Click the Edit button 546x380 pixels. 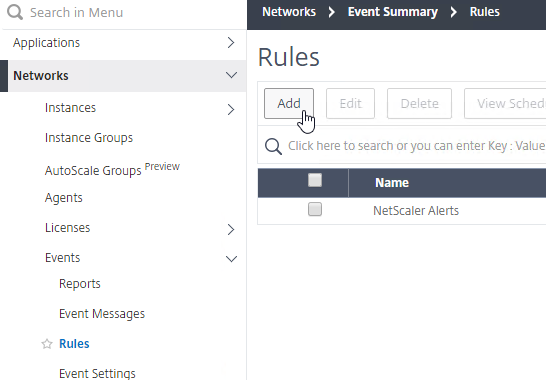point(350,103)
